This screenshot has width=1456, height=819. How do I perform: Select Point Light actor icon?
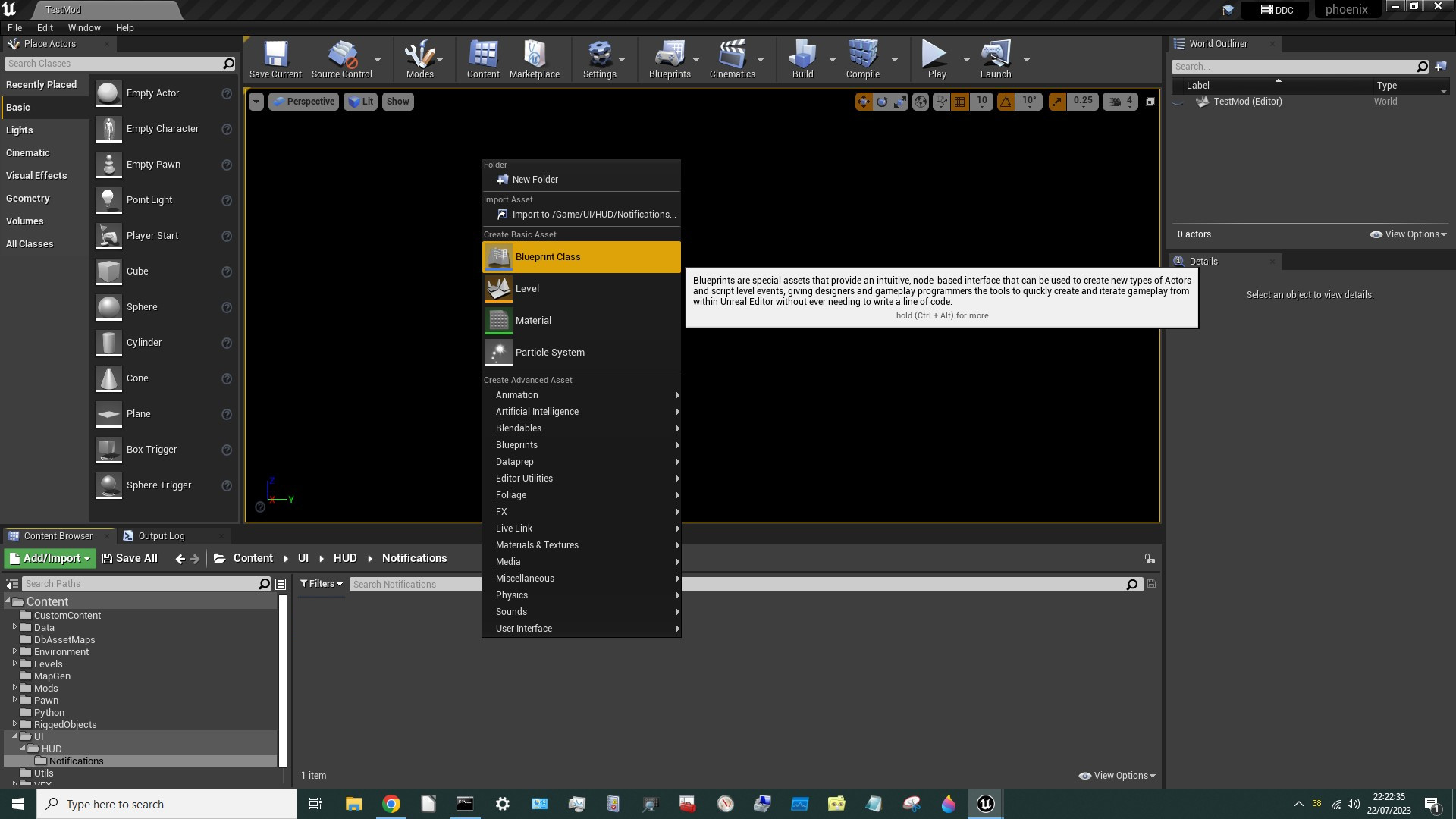[x=108, y=200]
